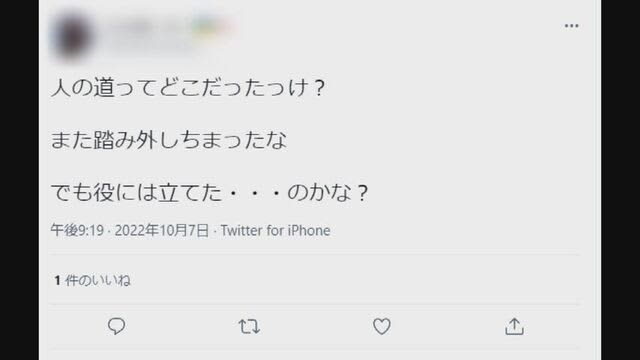This screenshot has height=360, width=640.
Task: Like the tweet with the heart
Action: (382, 327)
